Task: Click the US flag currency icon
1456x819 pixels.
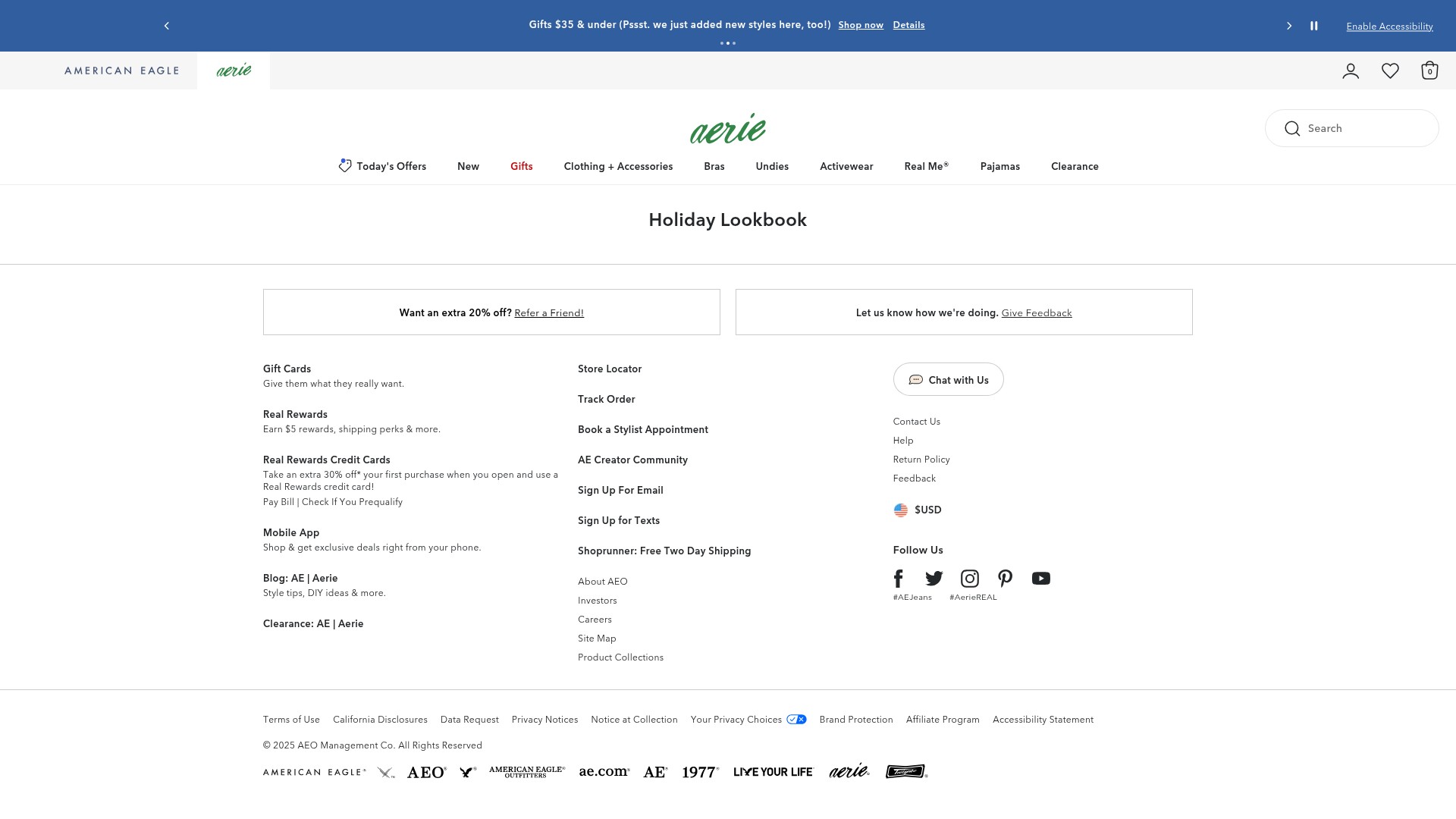Action: coord(901,510)
